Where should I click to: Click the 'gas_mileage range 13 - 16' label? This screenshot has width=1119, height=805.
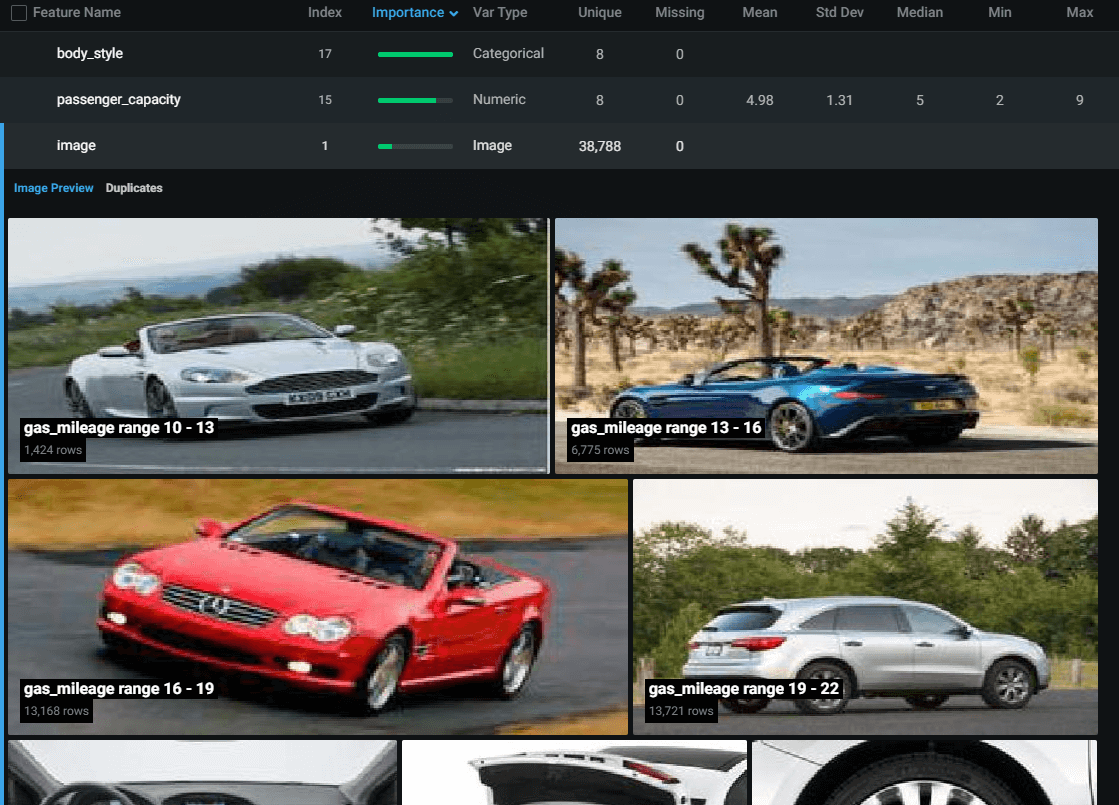pyautogui.click(x=666, y=427)
